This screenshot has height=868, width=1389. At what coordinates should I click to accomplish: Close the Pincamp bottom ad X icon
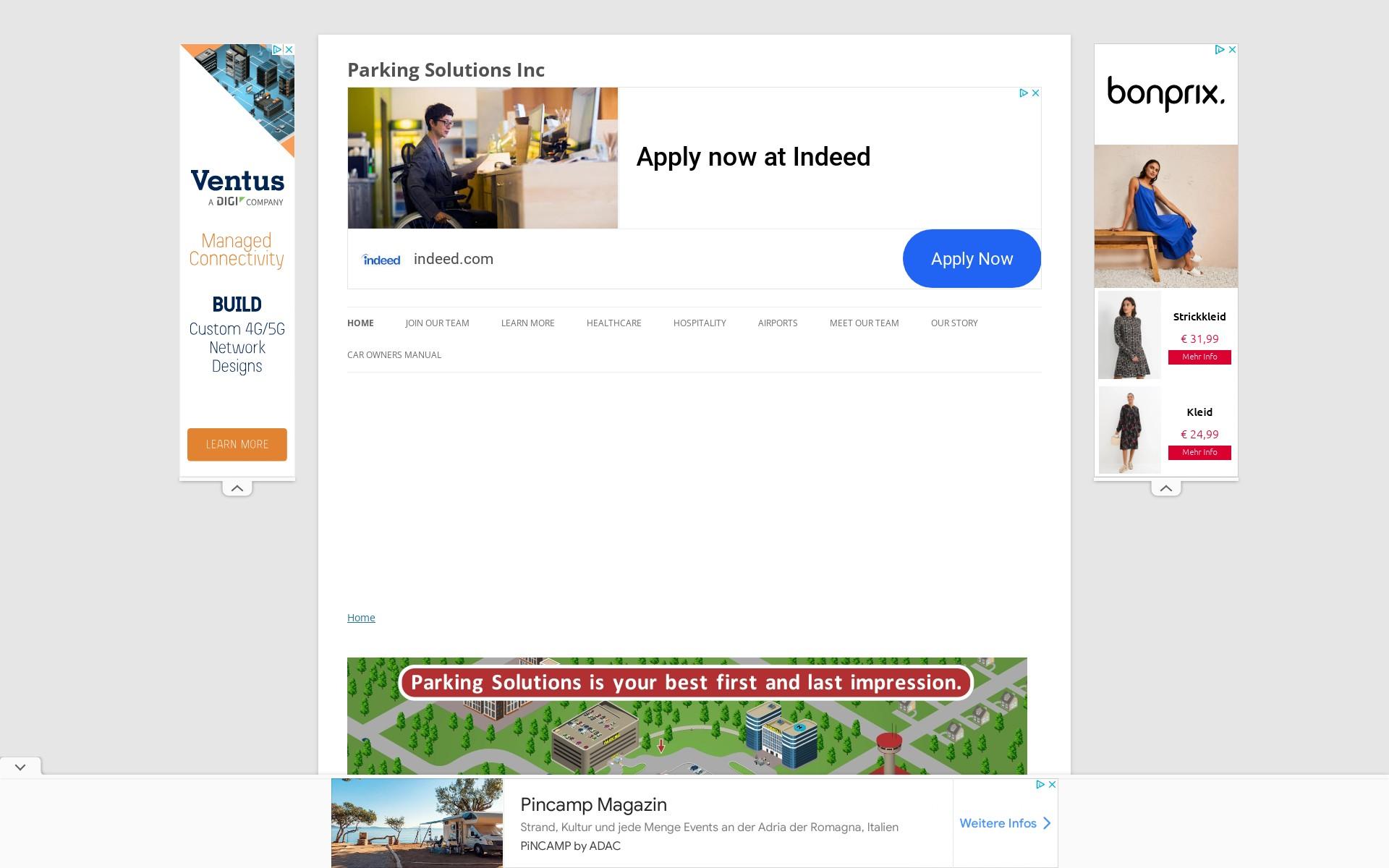point(1052,785)
